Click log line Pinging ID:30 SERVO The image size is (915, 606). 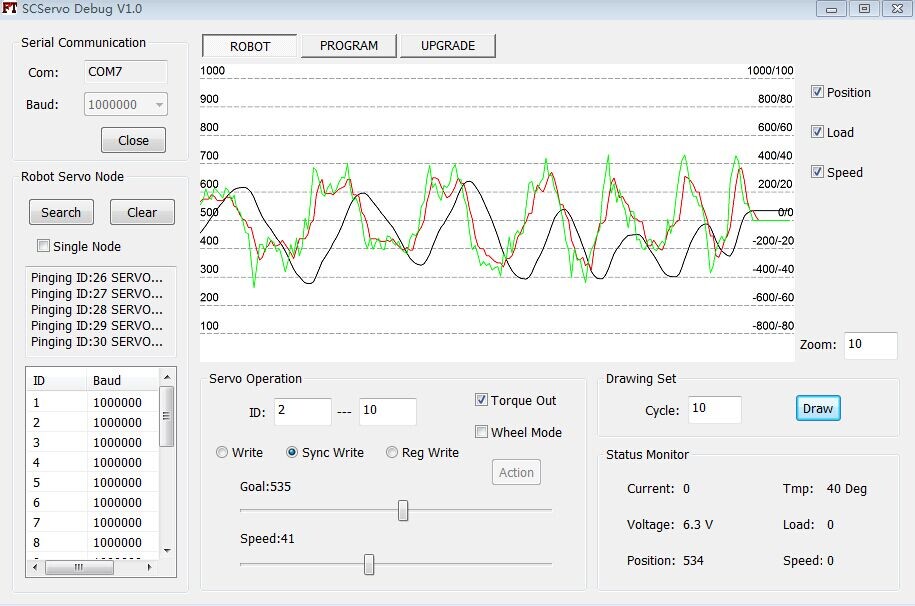(x=97, y=342)
